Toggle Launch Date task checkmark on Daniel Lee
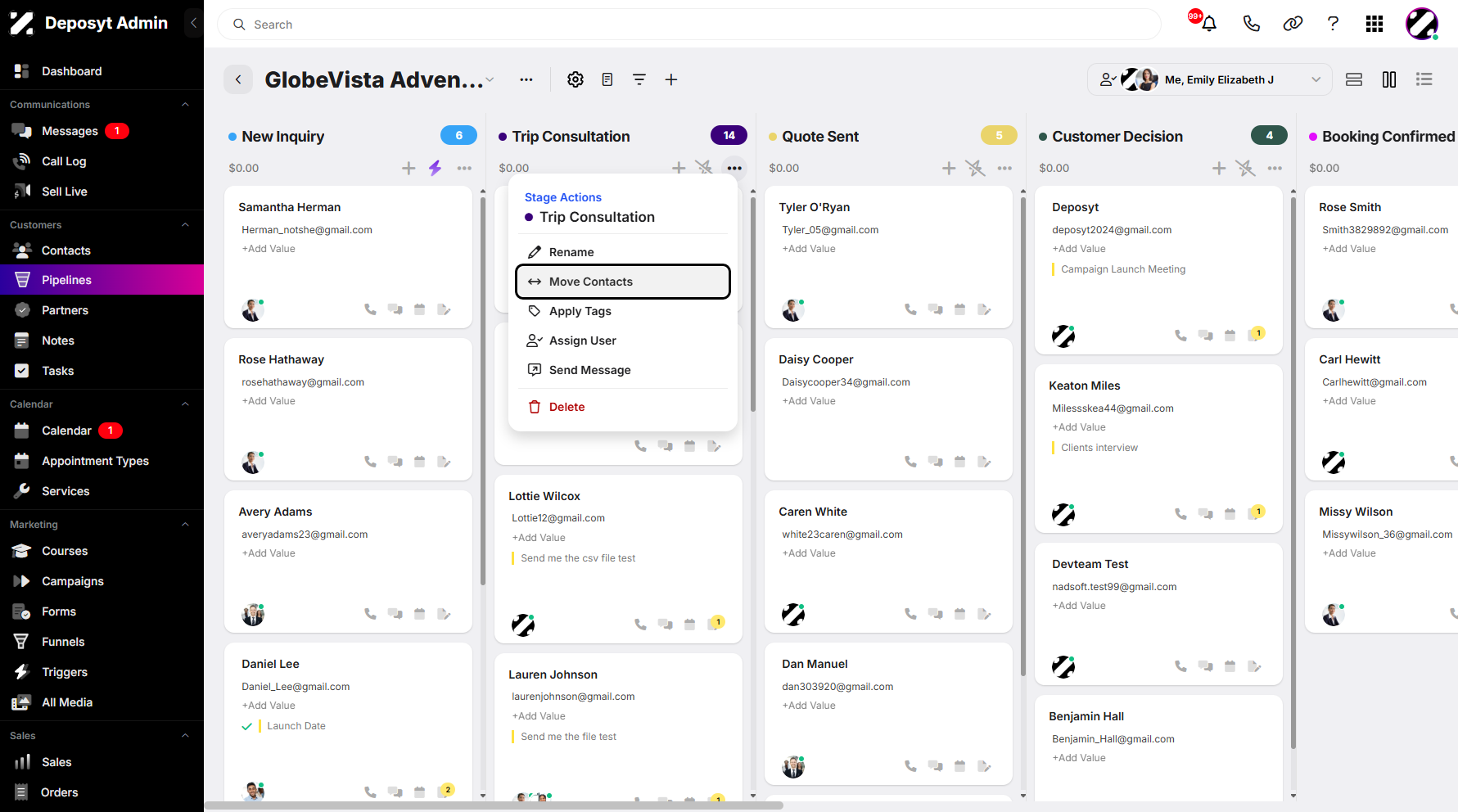Image resolution: width=1458 pixels, height=812 pixels. [x=246, y=726]
